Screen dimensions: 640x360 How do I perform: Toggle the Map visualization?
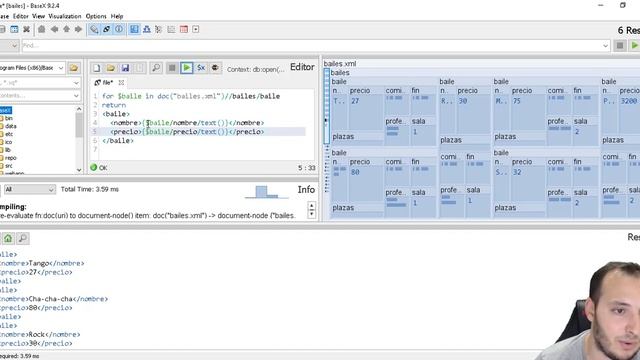click(134, 29)
